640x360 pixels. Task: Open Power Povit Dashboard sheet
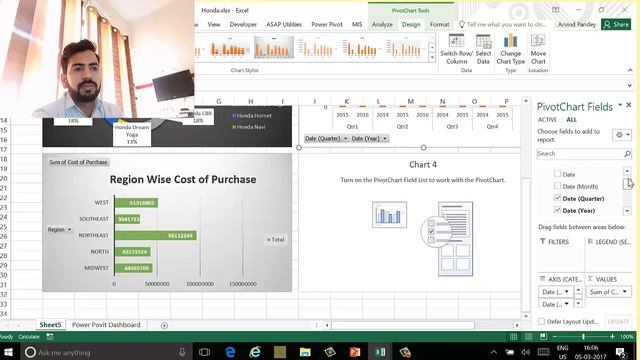106,325
